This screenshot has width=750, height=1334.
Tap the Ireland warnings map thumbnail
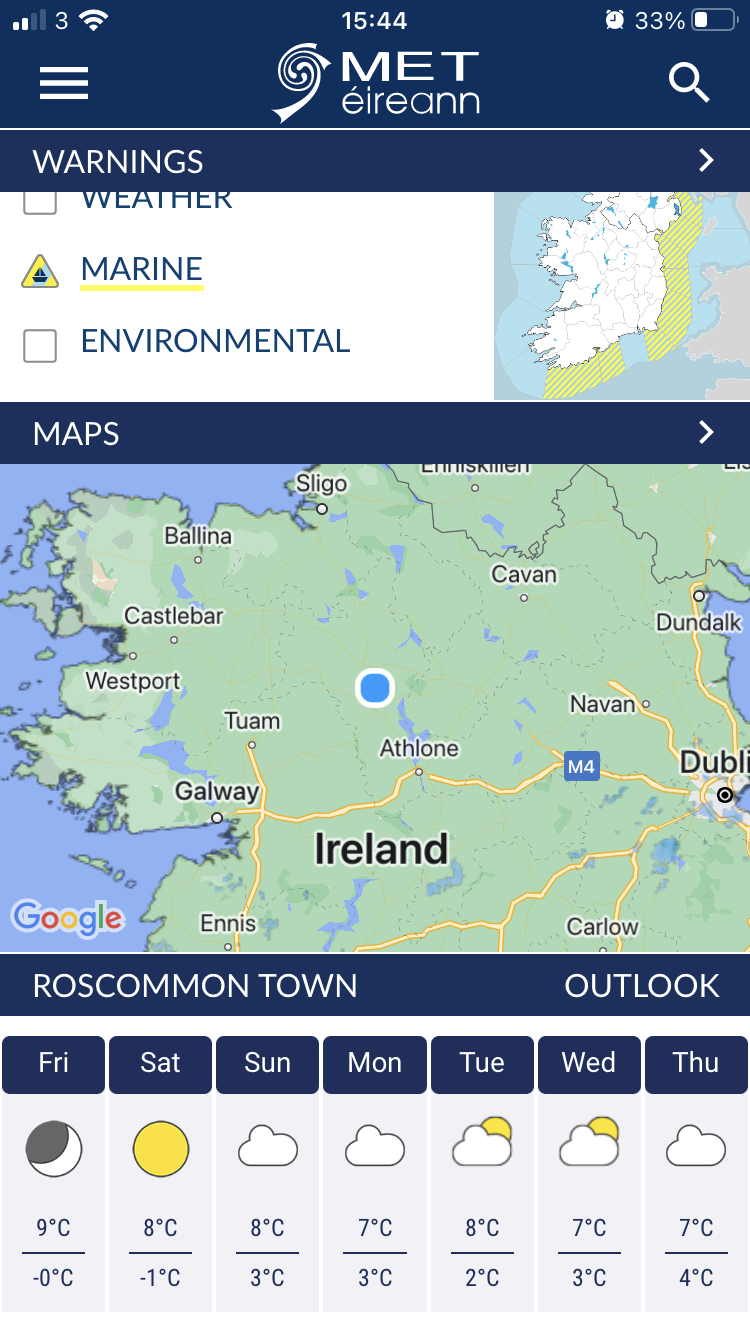[621, 295]
